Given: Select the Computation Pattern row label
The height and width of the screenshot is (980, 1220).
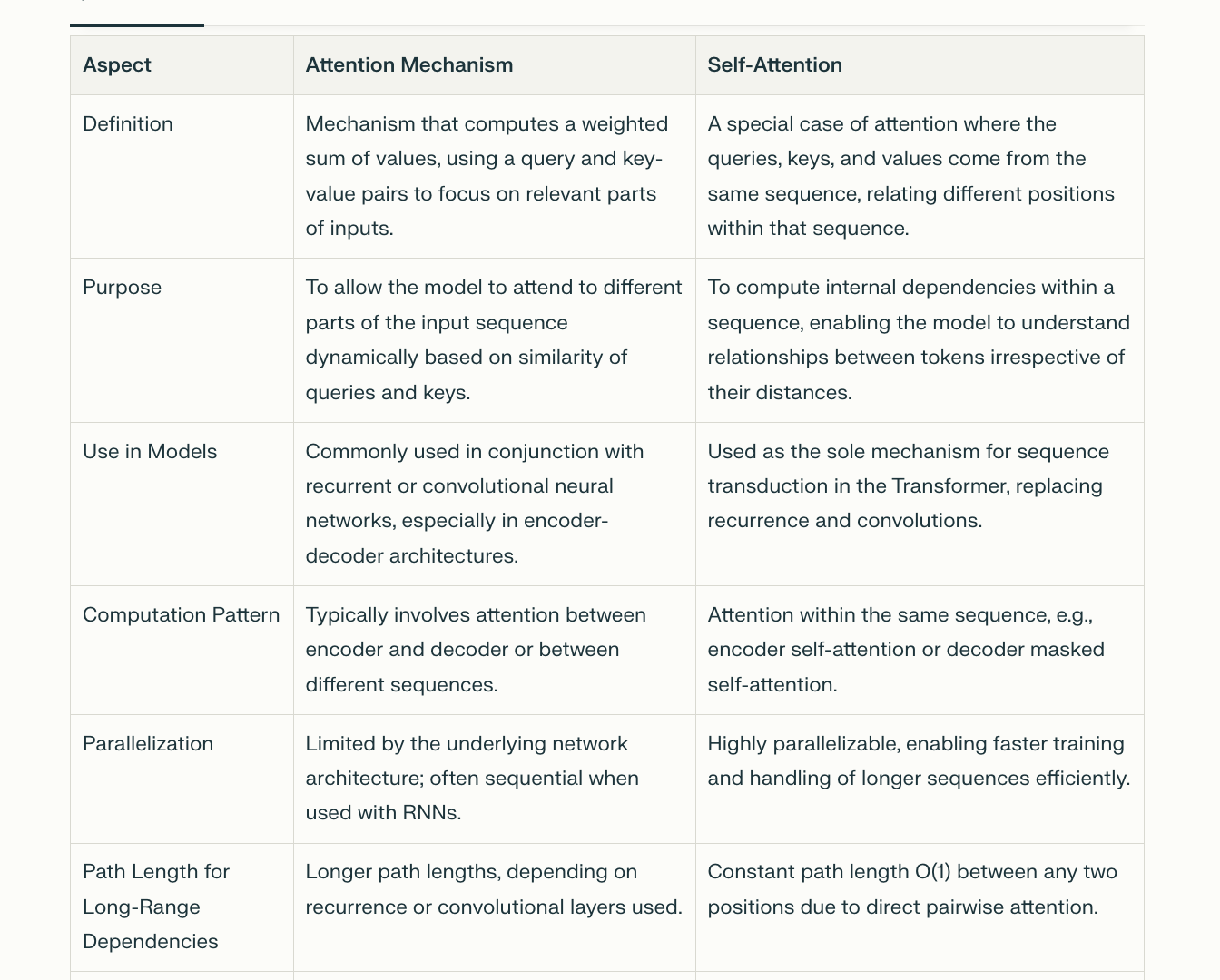Looking at the screenshot, I should point(182,615).
